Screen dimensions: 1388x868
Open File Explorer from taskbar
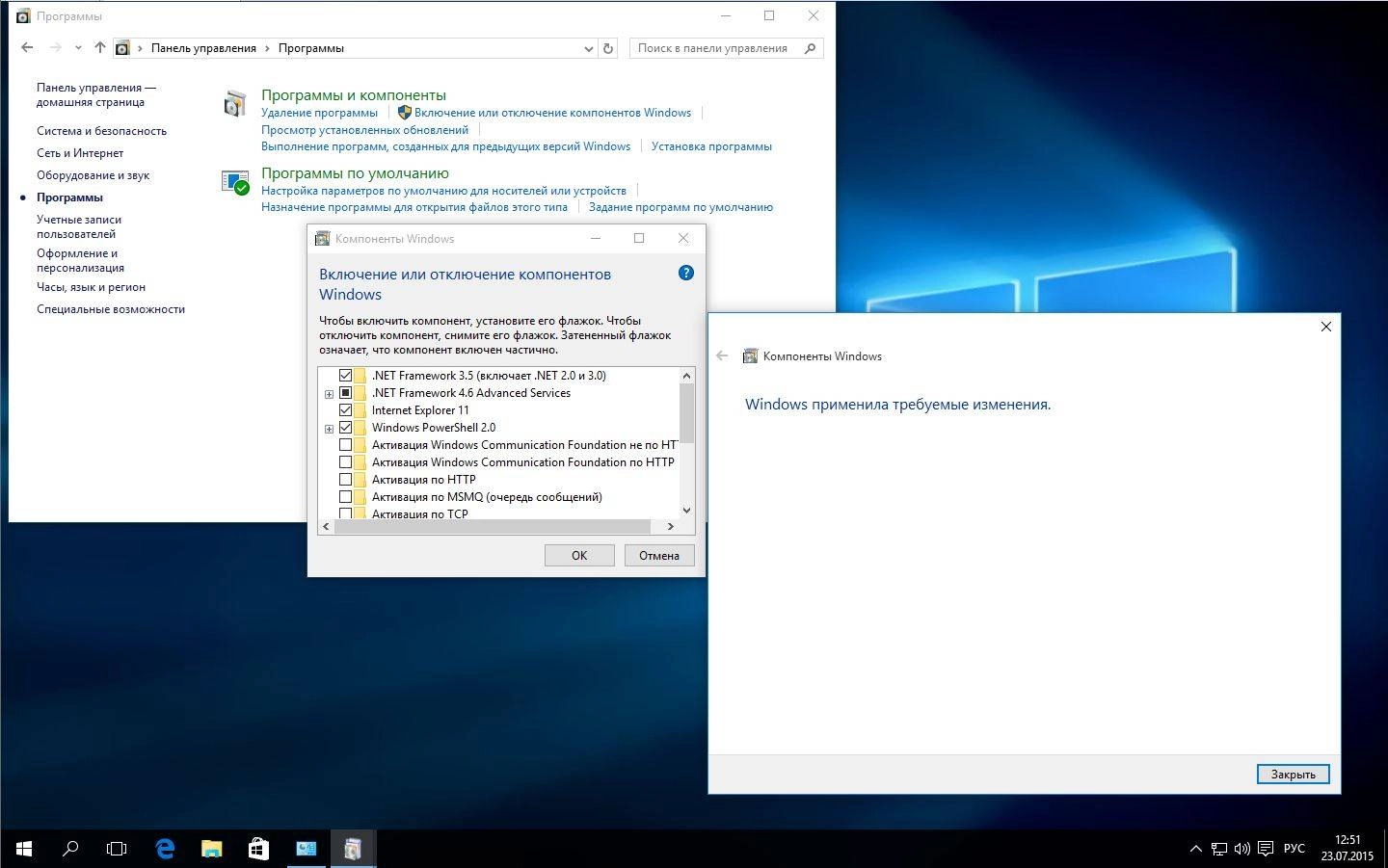tap(211, 849)
